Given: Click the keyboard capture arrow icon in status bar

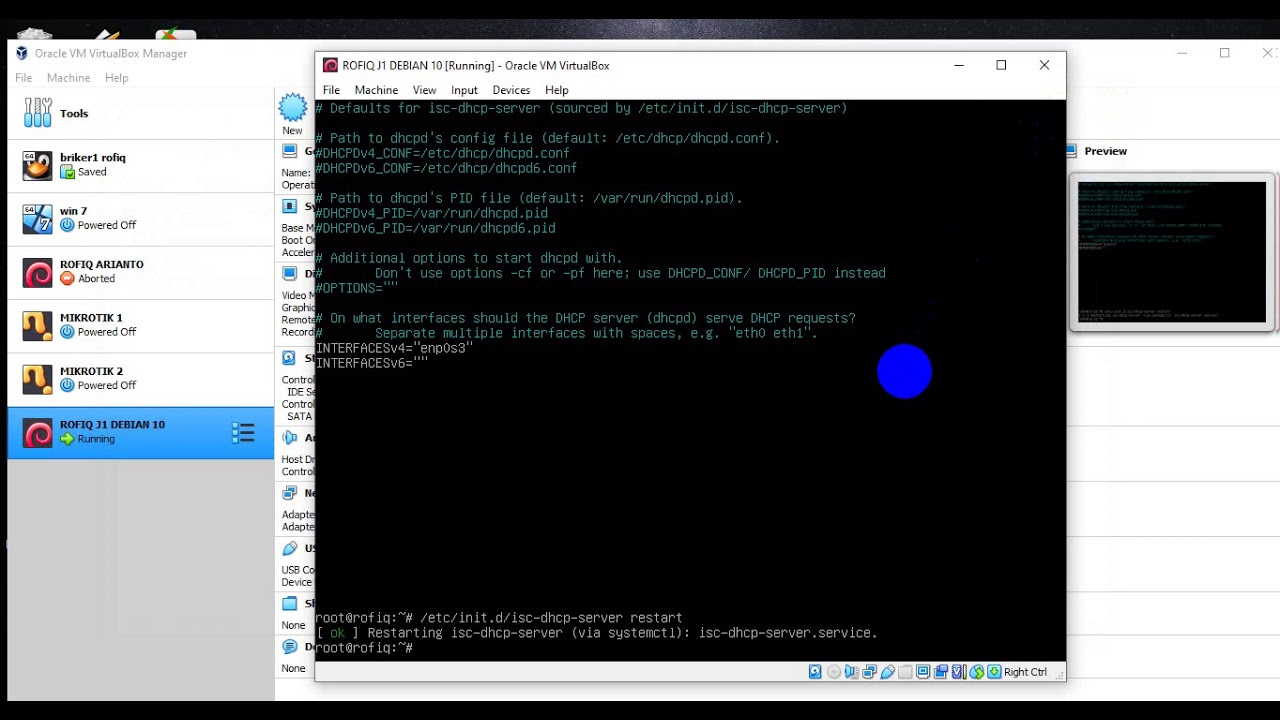Looking at the screenshot, I should [994, 672].
